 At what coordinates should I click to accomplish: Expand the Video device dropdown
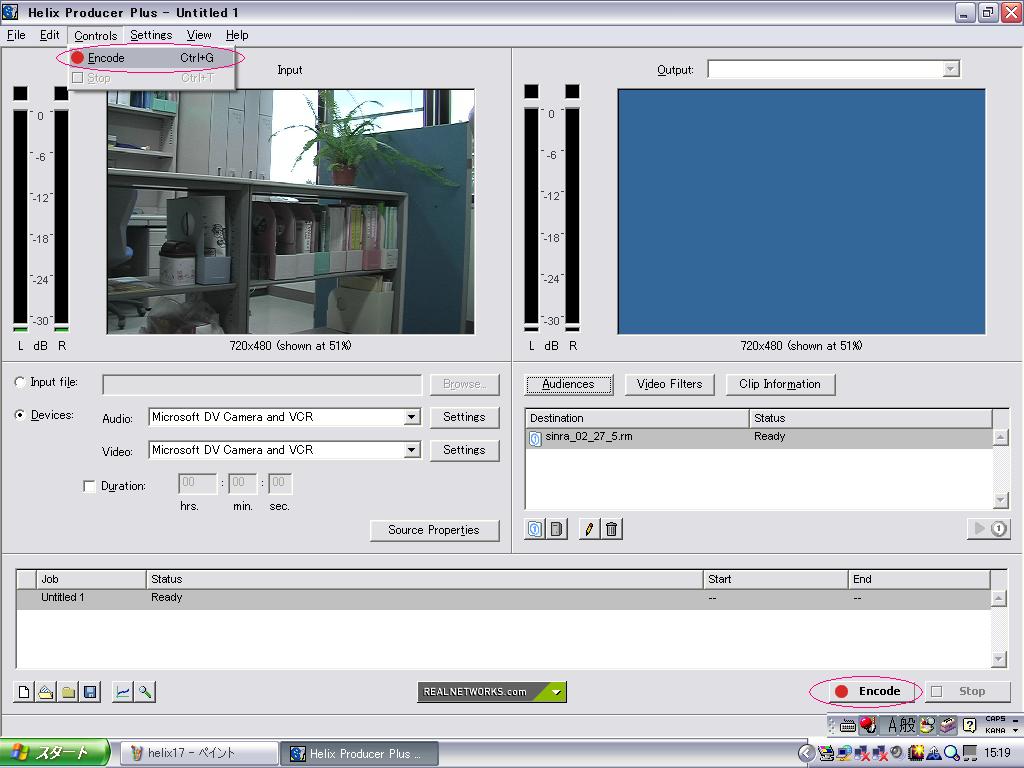[412, 450]
